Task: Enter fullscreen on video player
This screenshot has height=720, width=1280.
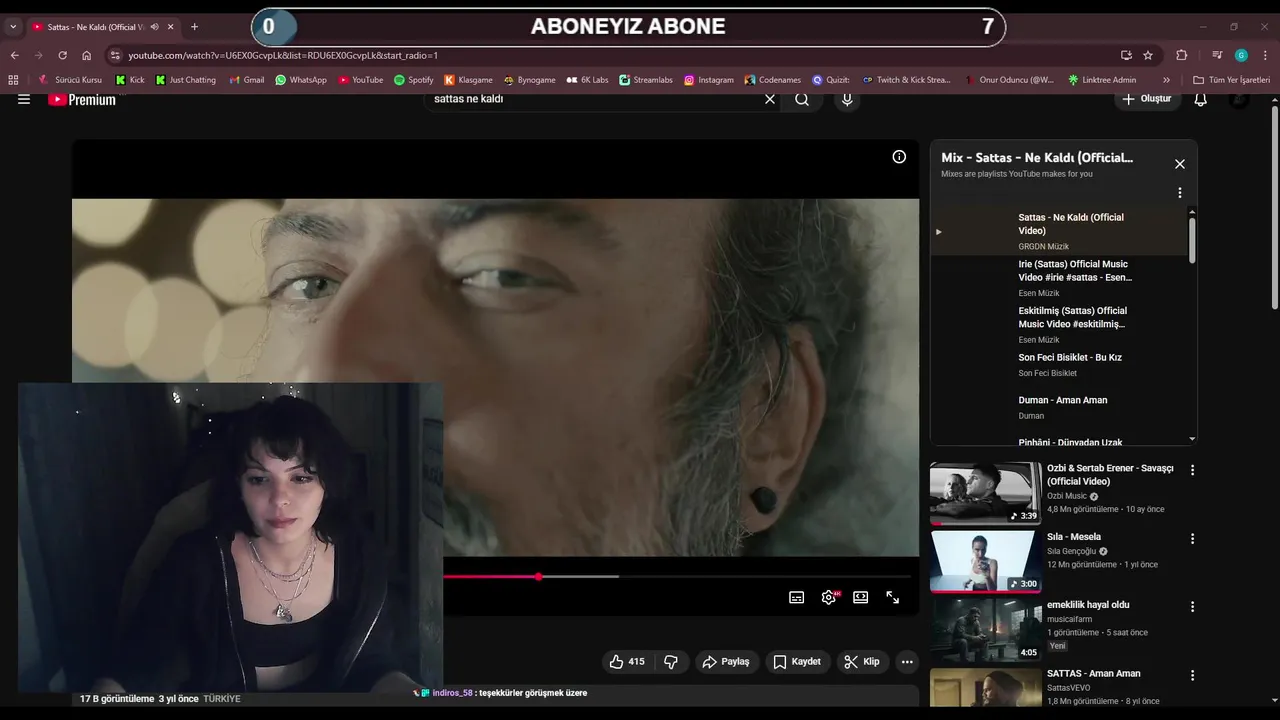Action: [893, 598]
